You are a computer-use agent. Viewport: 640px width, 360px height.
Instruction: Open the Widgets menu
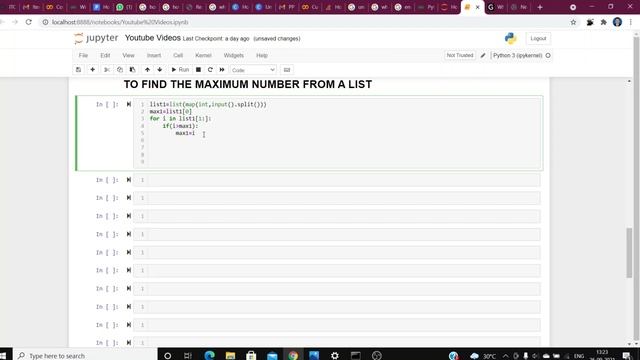233,56
